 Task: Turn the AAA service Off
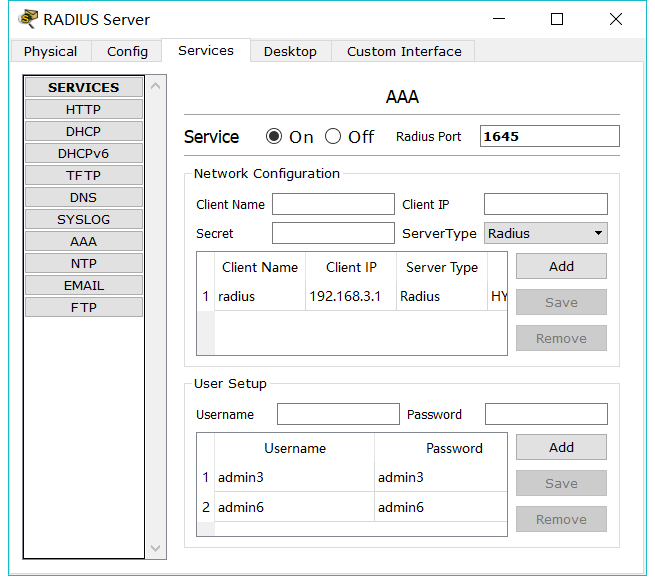point(334,137)
